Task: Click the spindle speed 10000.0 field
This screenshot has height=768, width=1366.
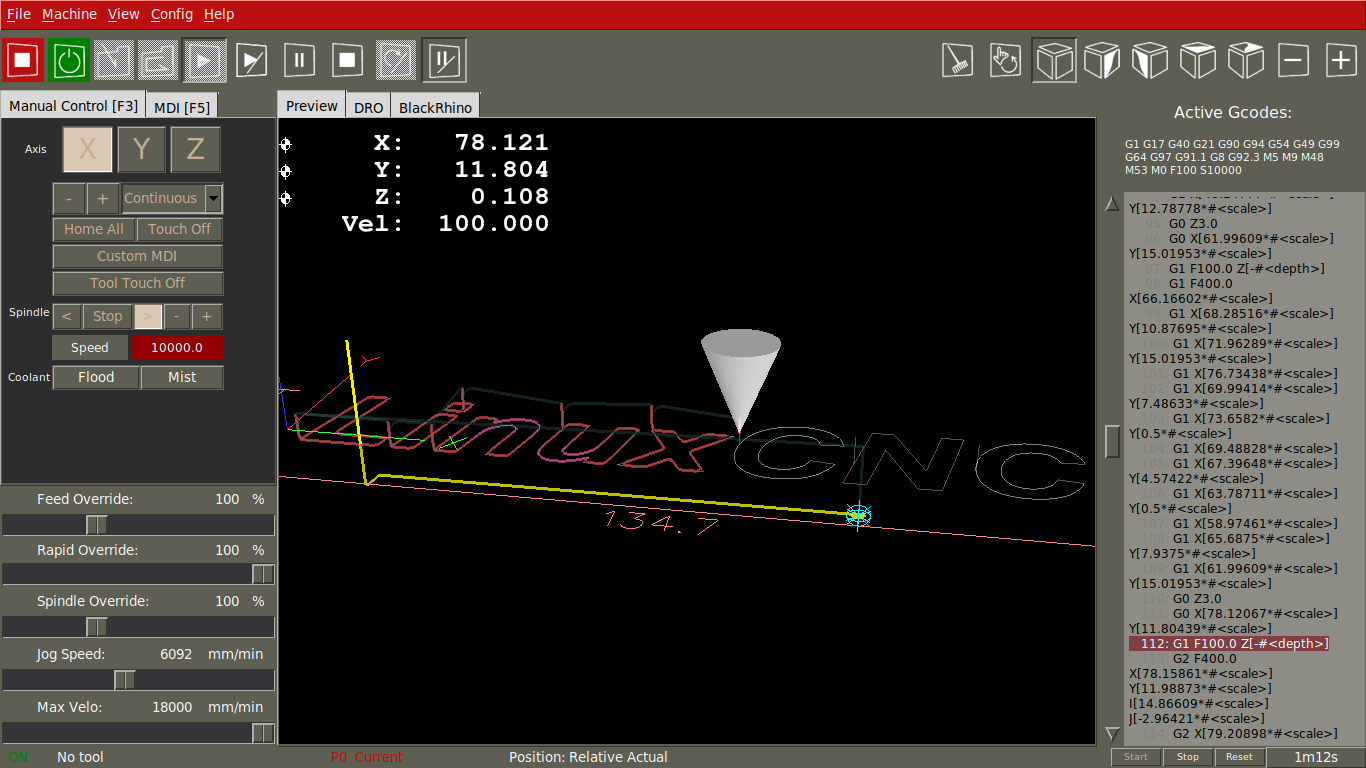Action: (177, 348)
